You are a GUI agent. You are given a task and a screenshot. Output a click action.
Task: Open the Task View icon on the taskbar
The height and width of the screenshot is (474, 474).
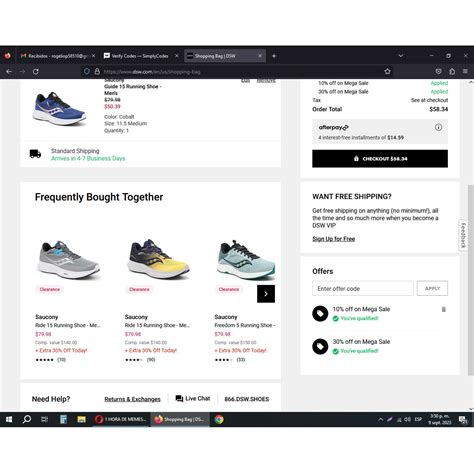click(x=44, y=419)
